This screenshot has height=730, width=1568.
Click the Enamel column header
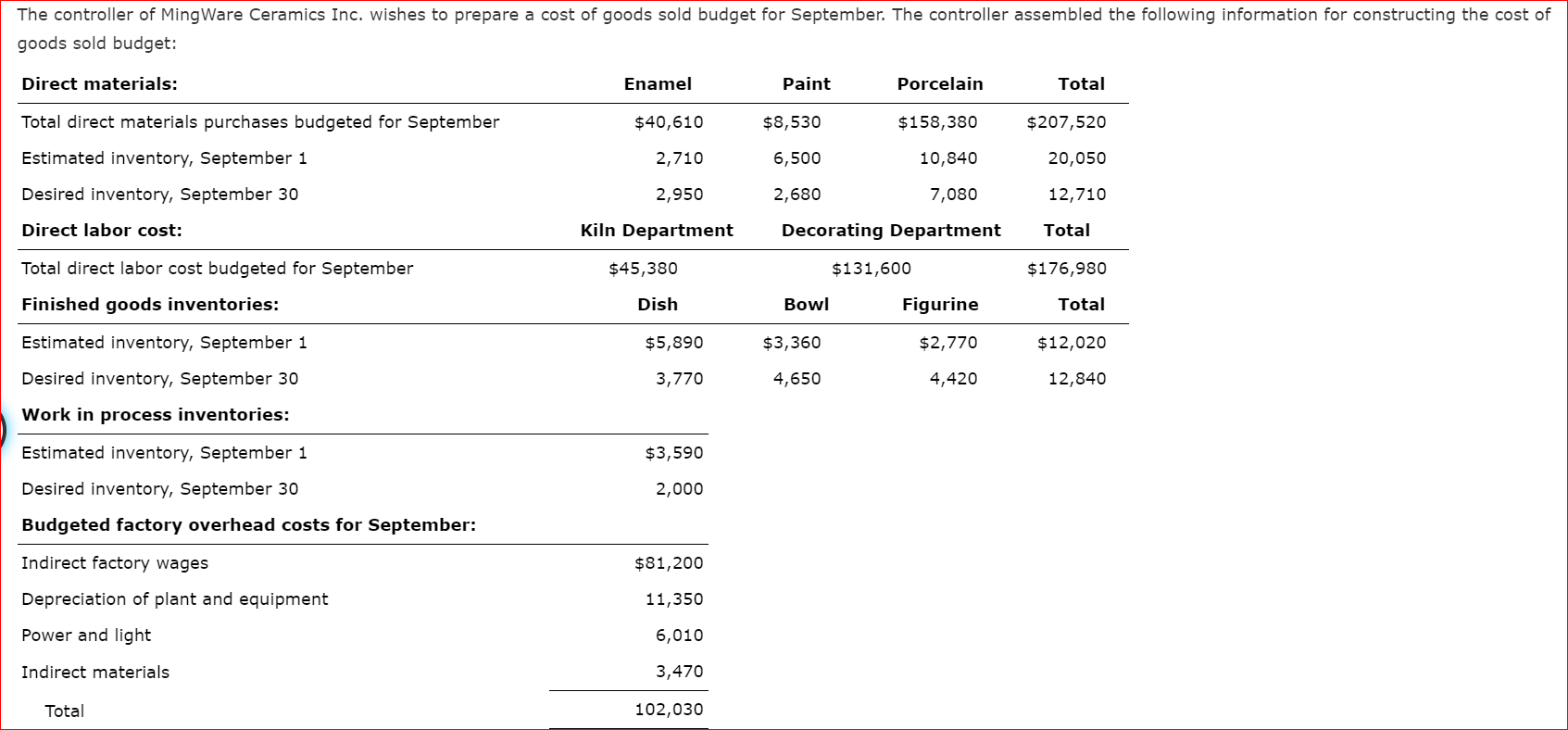(x=658, y=84)
